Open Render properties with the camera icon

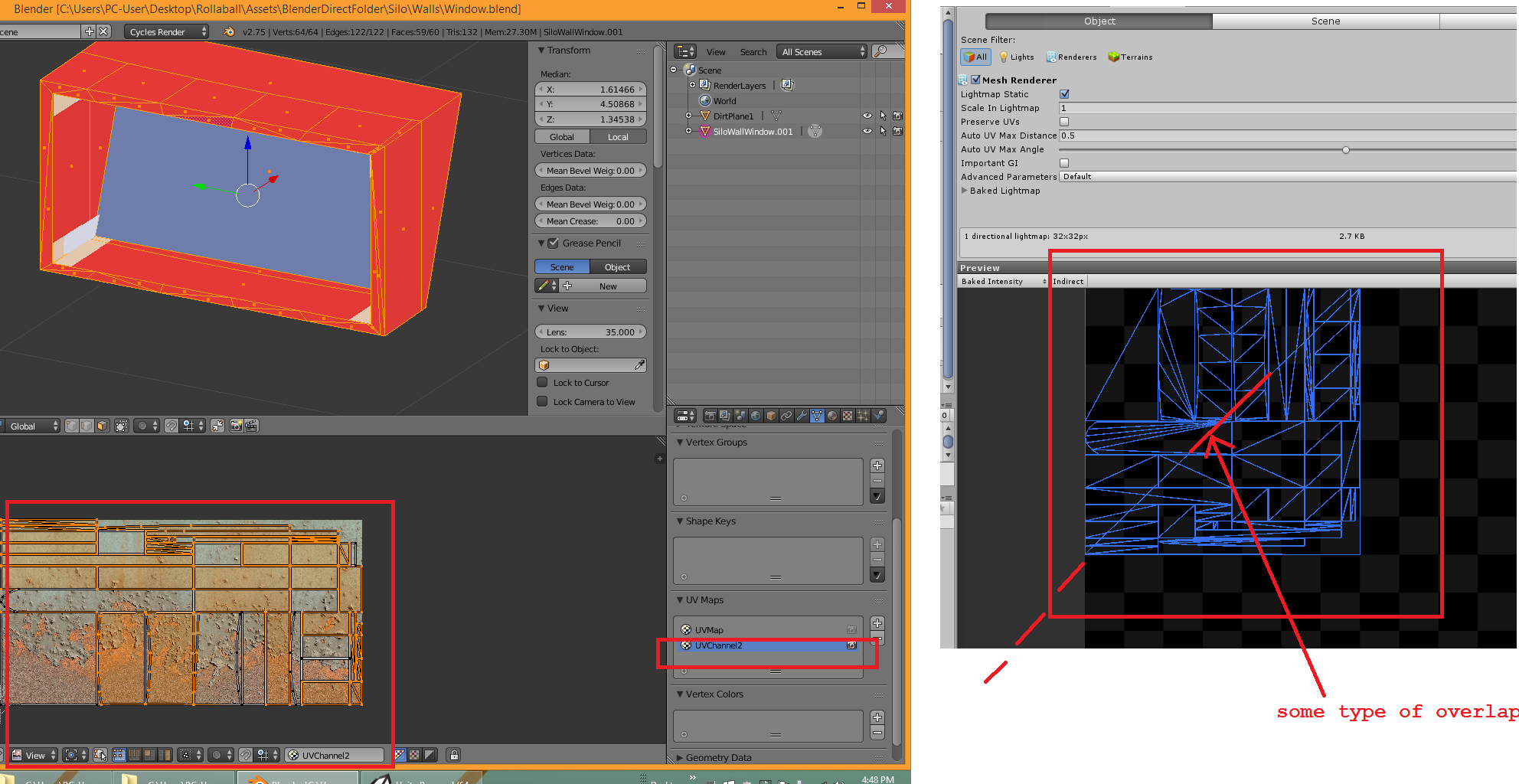[x=710, y=416]
